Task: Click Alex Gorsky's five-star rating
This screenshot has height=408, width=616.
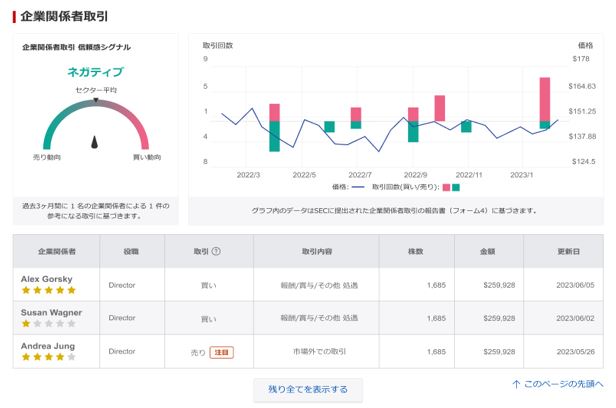Action: (x=48, y=290)
